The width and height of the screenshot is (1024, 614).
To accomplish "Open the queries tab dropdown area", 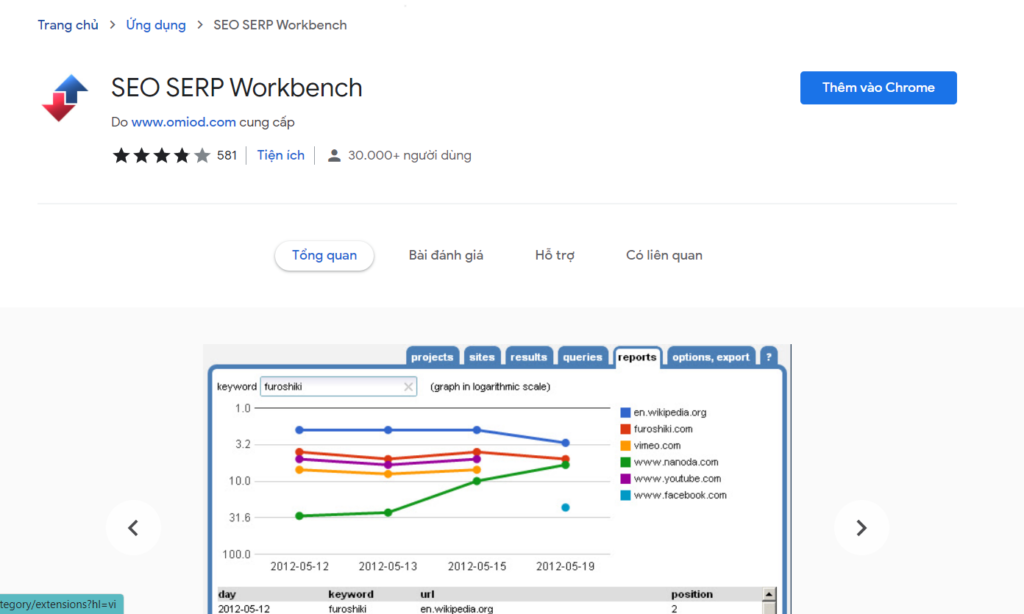I will point(583,356).
